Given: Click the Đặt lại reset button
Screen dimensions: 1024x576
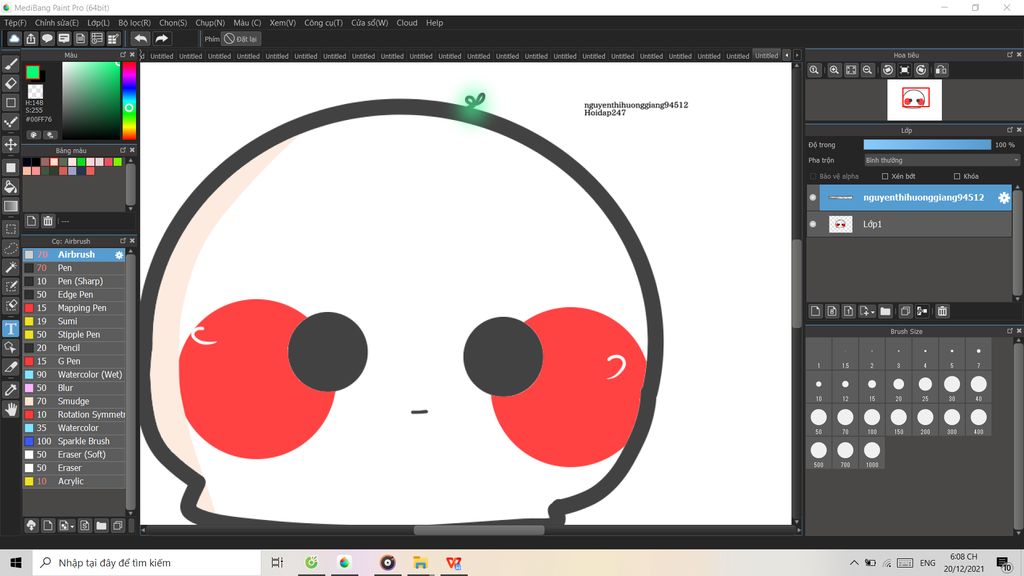Looking at the screenshot, I should click(x=241, y=39).
